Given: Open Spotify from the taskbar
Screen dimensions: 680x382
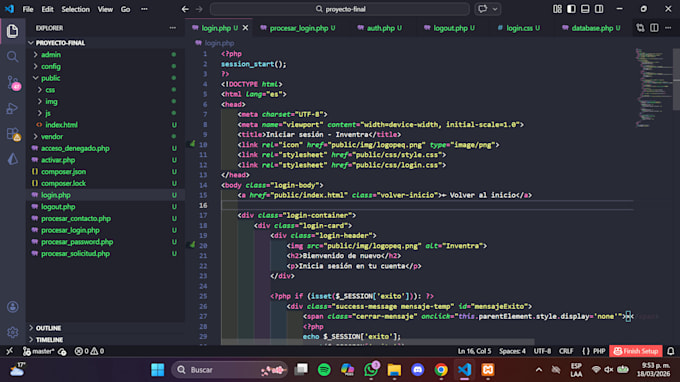Looking at the screenshot, I should (x=324, y=370).
